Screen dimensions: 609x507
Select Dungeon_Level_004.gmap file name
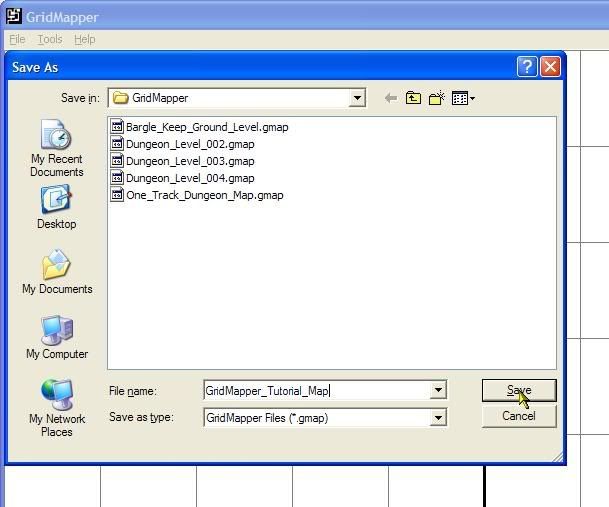[x=190, y=178]
